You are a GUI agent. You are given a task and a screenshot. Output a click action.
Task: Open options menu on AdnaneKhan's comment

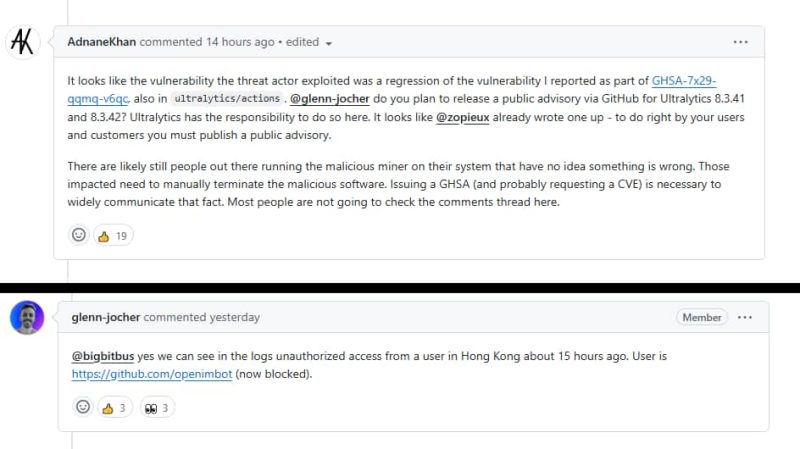point(740,42)
